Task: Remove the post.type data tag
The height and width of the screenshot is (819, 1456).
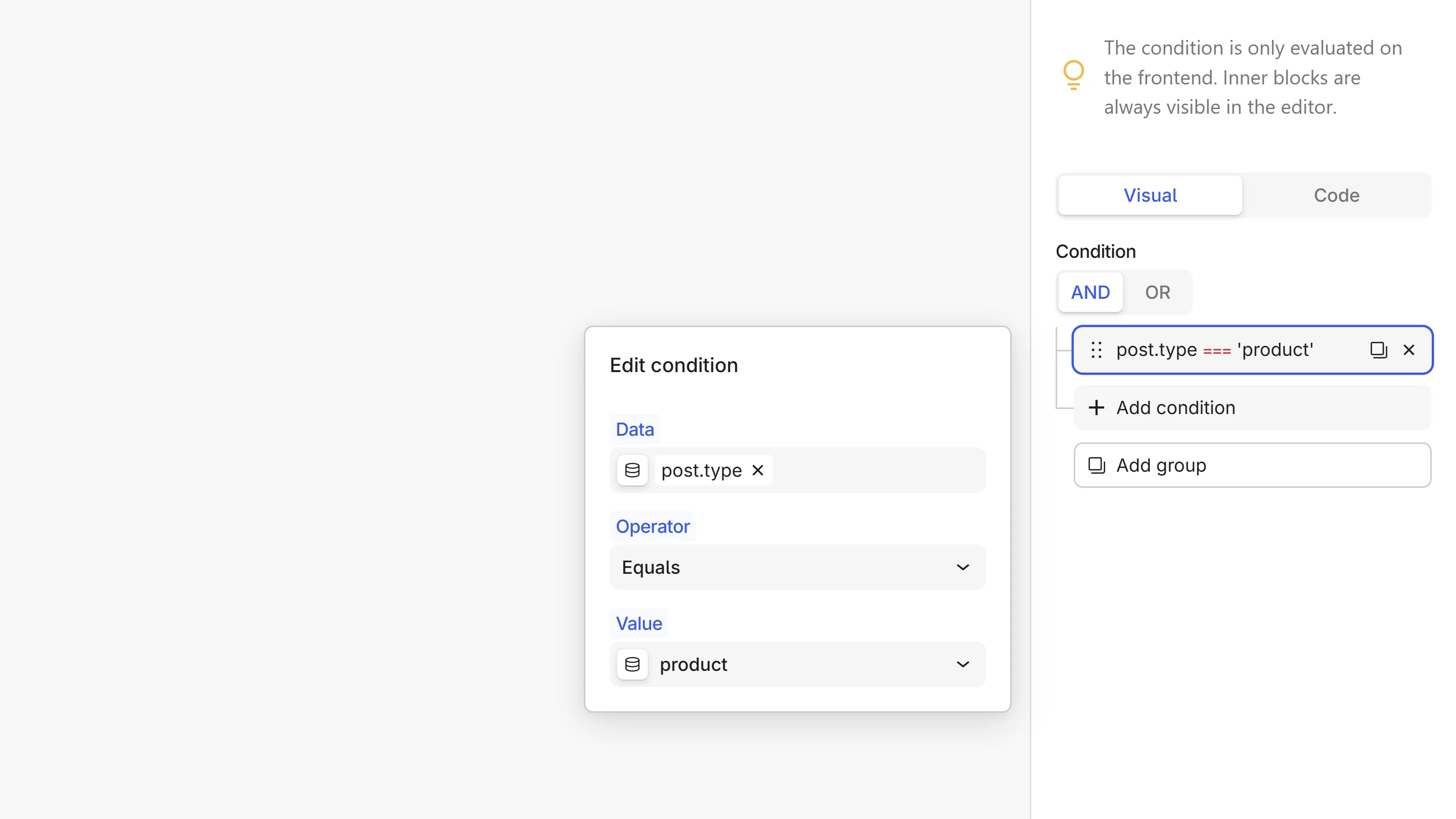Action: [x=758, y=470]
